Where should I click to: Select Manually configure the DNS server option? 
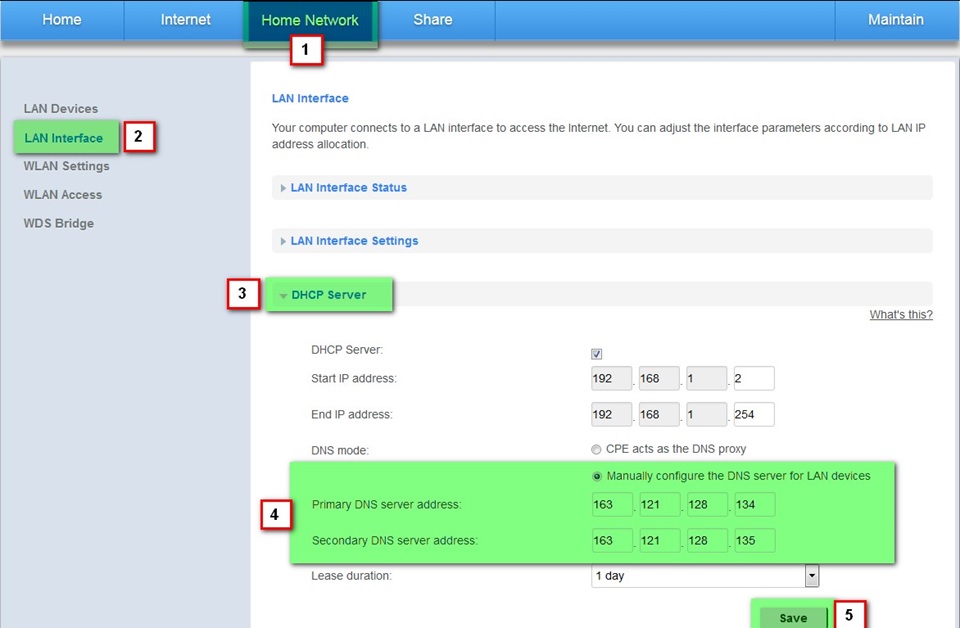coord(597,476)
